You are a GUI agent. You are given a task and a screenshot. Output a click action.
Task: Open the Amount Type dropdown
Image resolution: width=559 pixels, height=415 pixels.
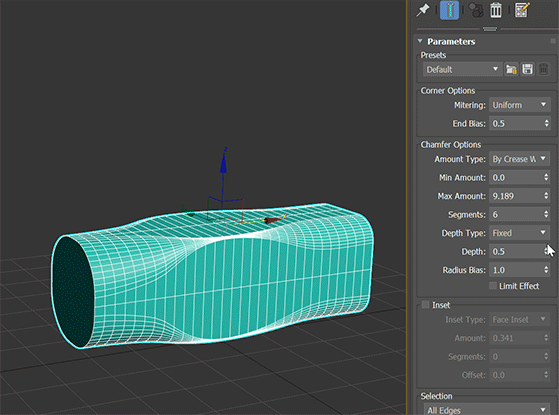tap(519, 159)
